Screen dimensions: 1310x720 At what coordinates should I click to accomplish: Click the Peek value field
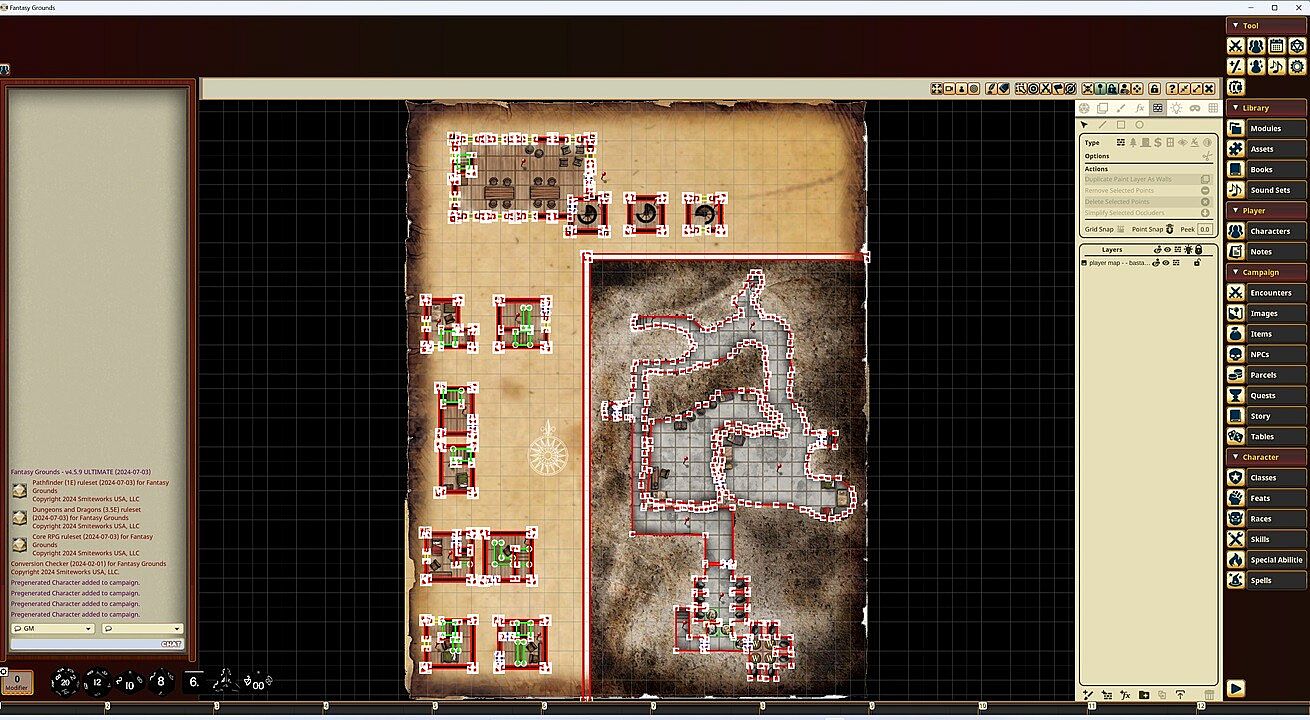(x=1205, y=230)
